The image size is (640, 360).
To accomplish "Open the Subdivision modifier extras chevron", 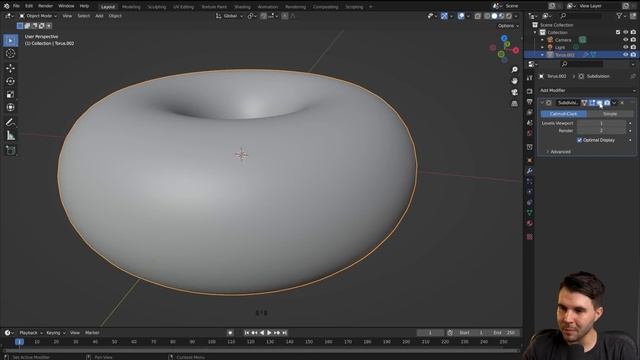I will 614,103.
